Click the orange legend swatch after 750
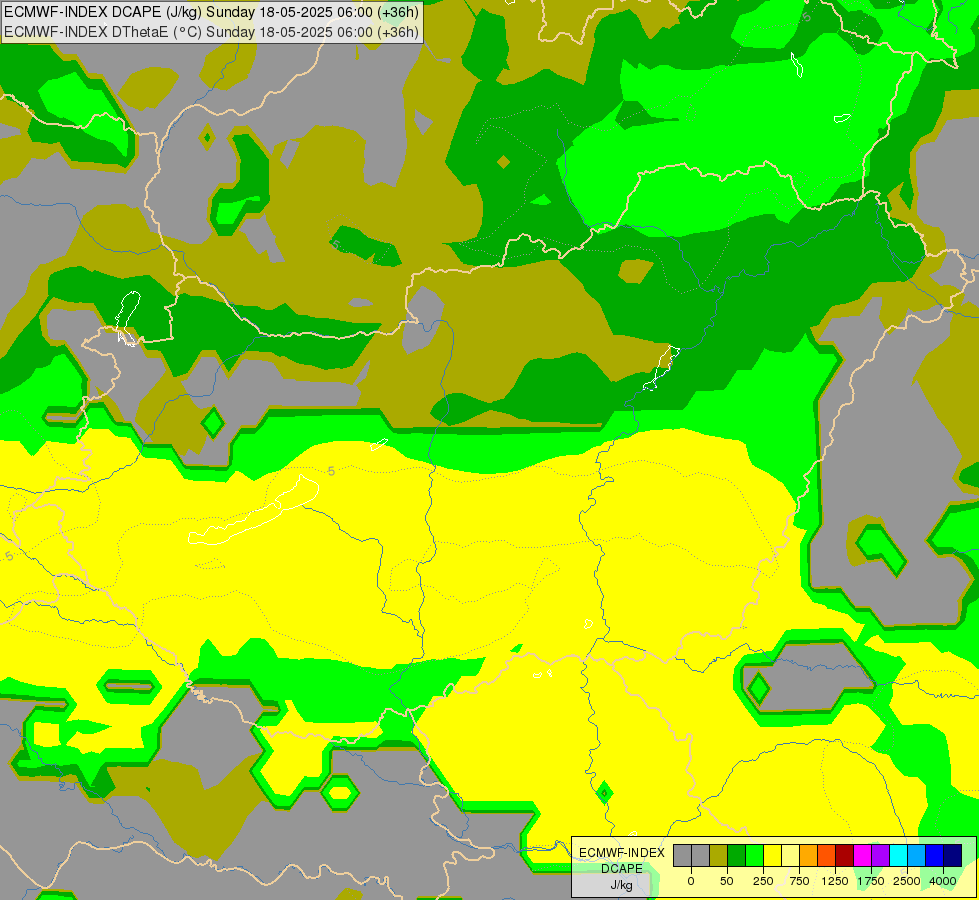The width and height of the screenshot is (979, 900). point(809,856)
